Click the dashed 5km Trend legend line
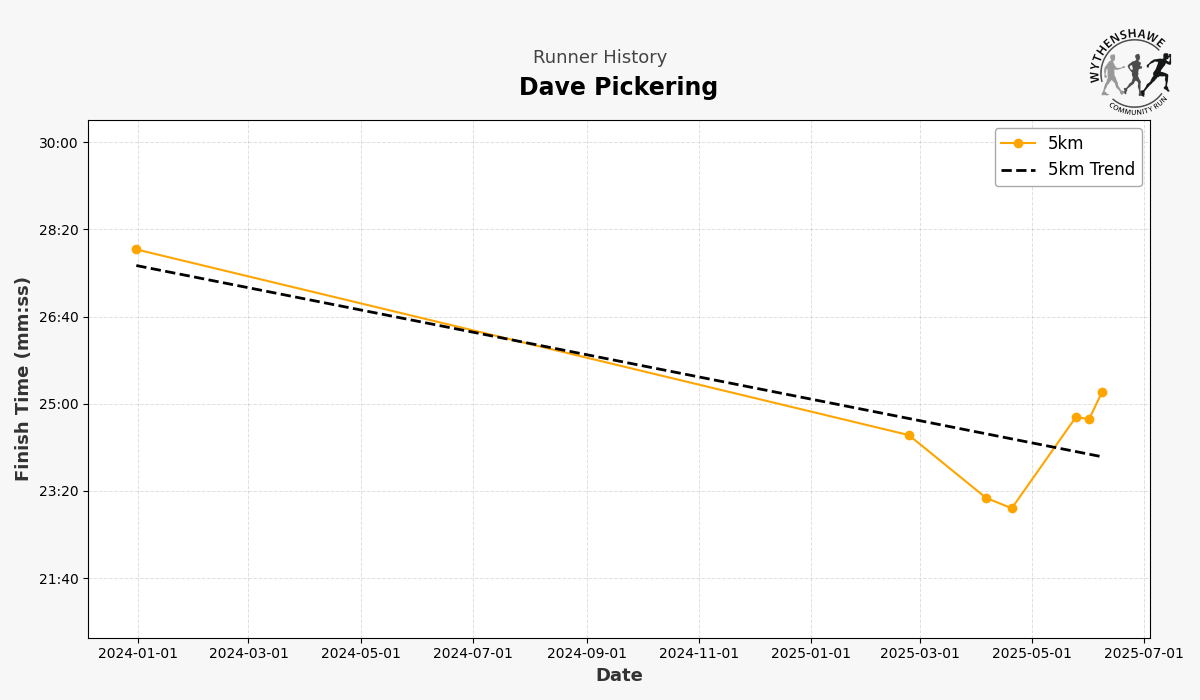The image size is (1200, 700). click(x=1018, y=170)
